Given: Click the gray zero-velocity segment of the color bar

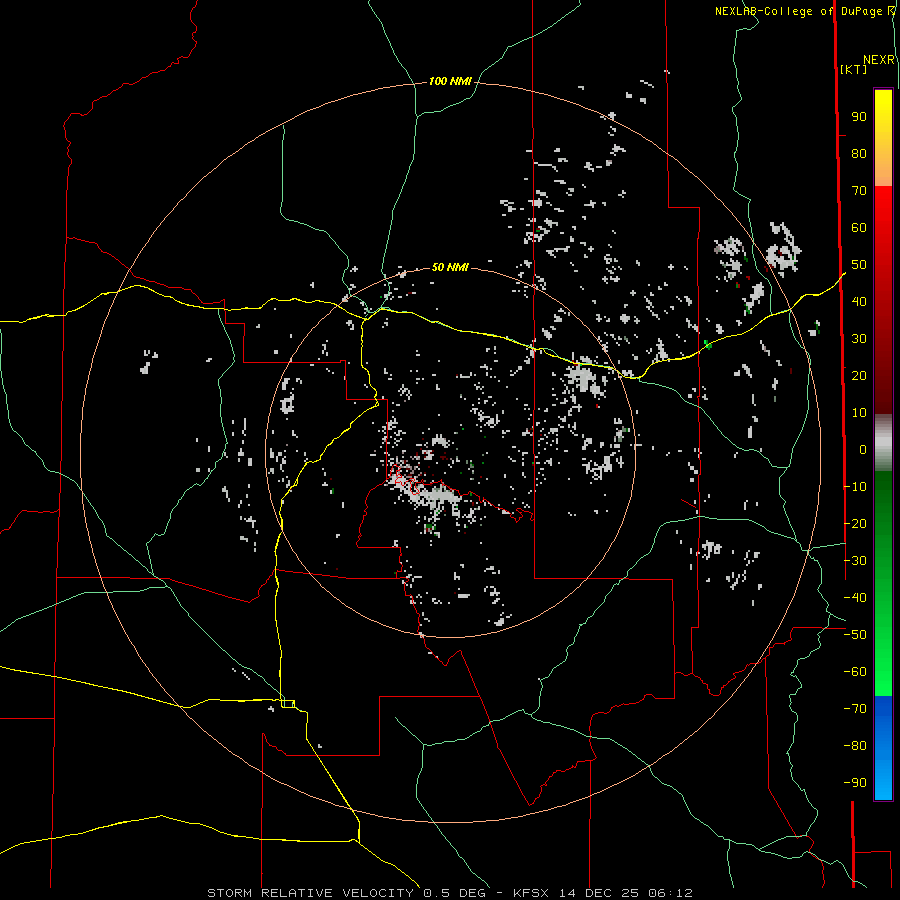Looking at the screenshot, I should [x=883, y=443].
